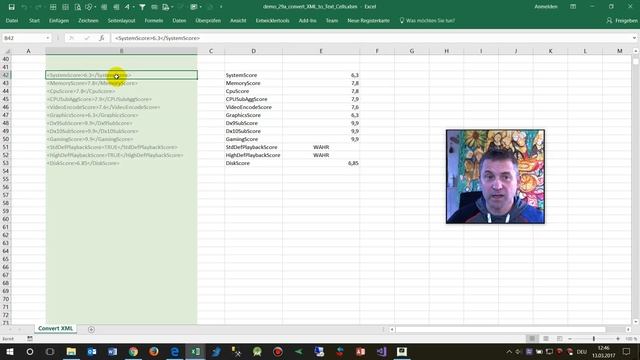Image resolution: width=640 pixels, height=360 pixels.
Task: Click the Freigeben share button
Action: pos(622,20)
